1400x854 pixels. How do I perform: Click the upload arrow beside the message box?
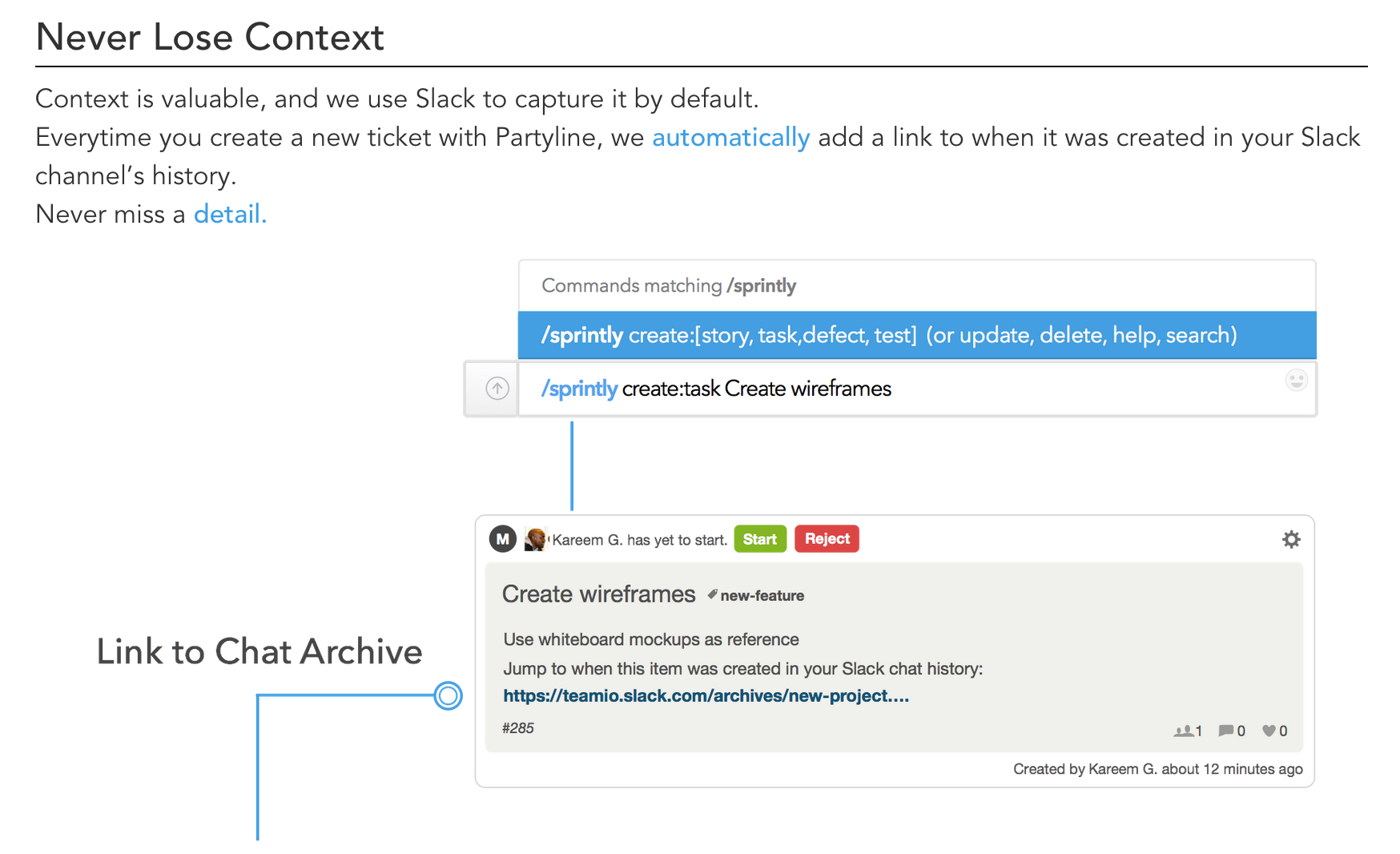pos(497,389)
